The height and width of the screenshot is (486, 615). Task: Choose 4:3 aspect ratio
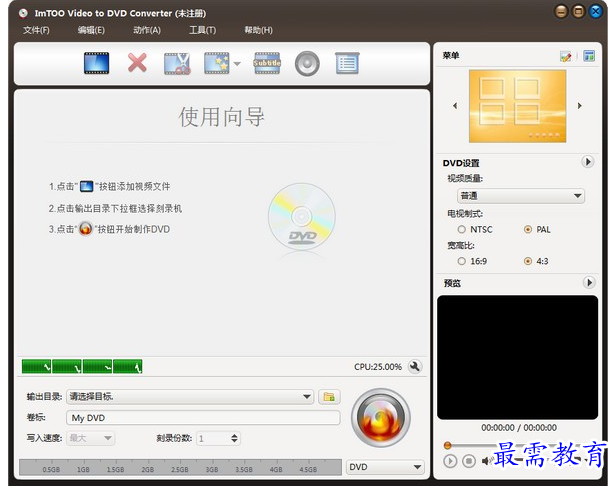536,261
